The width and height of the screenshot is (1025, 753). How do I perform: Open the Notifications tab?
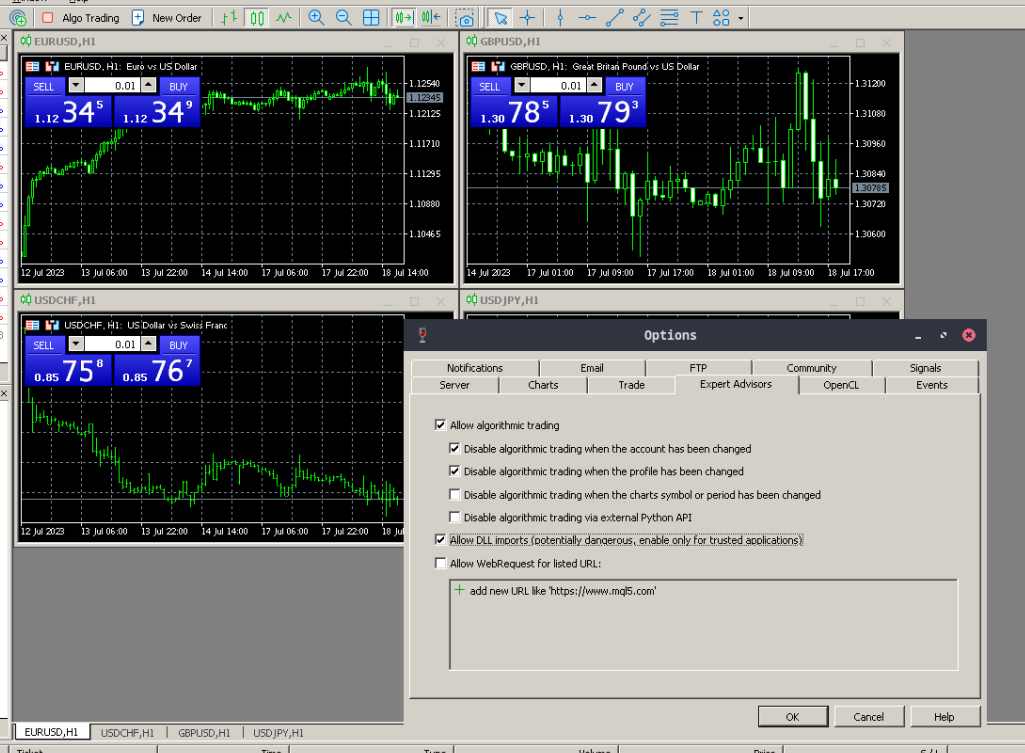[475, 368]
